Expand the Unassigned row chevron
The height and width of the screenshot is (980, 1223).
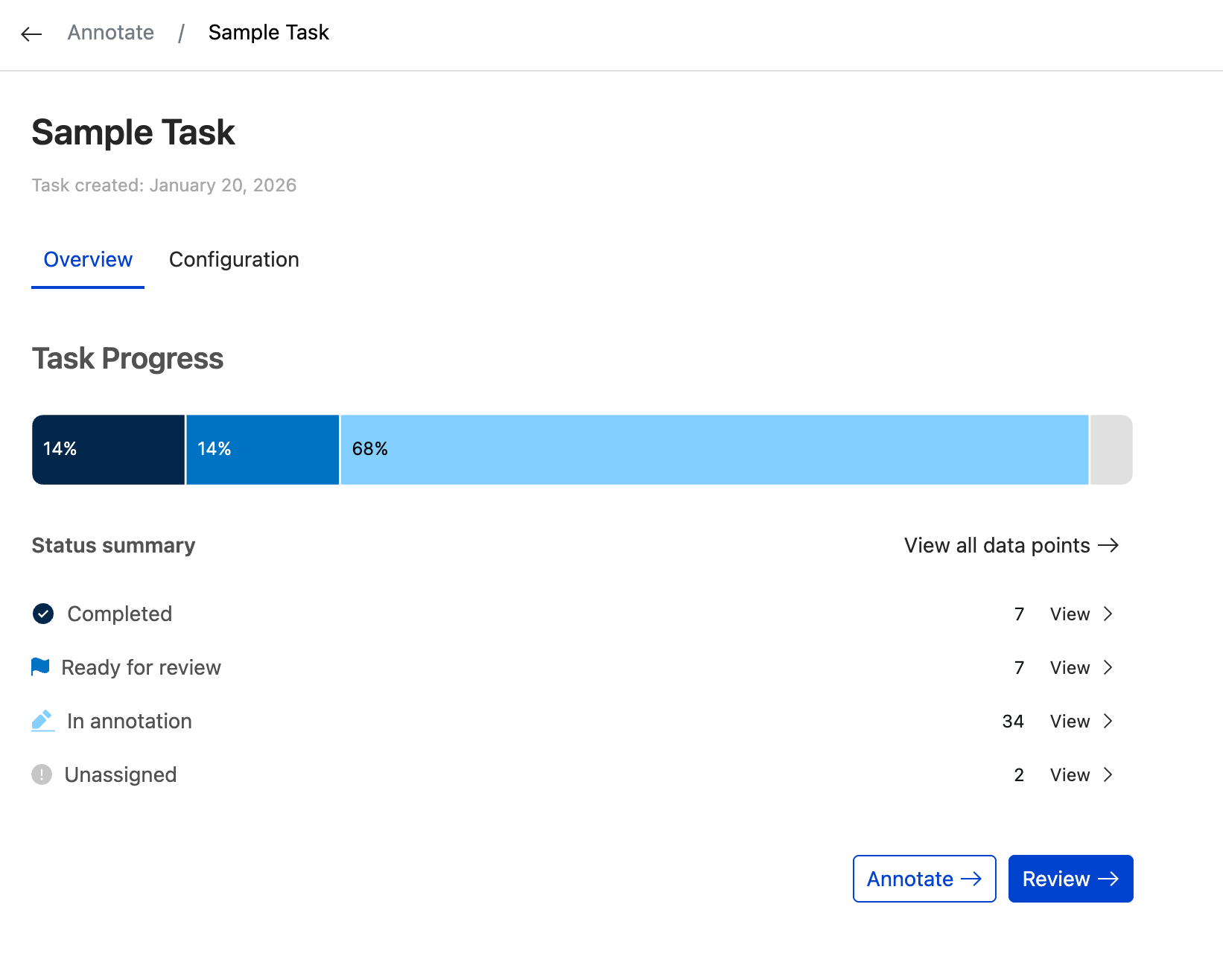point(1108,774)
